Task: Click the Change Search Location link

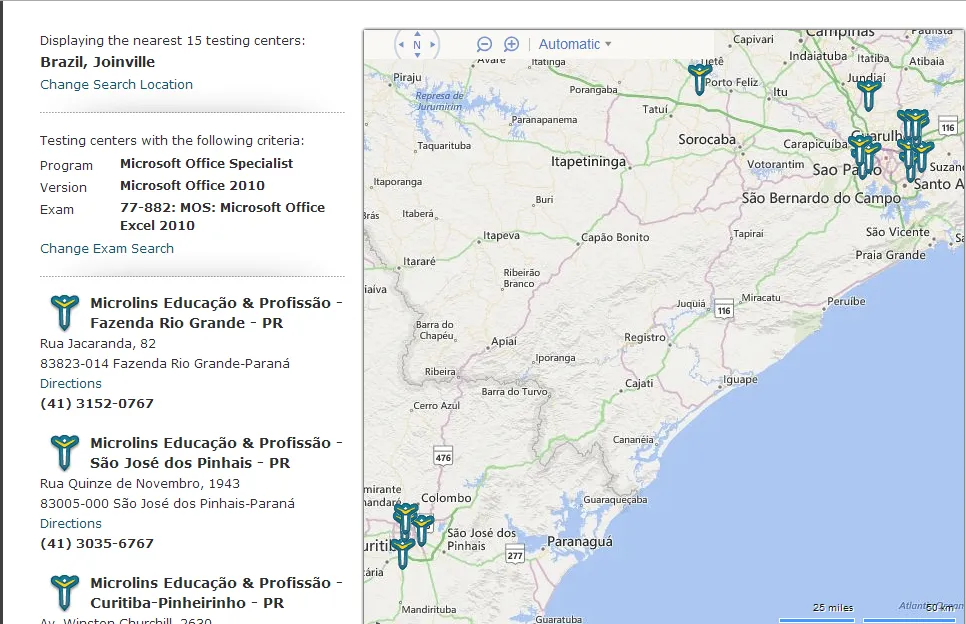Action: tap(116, 84)
